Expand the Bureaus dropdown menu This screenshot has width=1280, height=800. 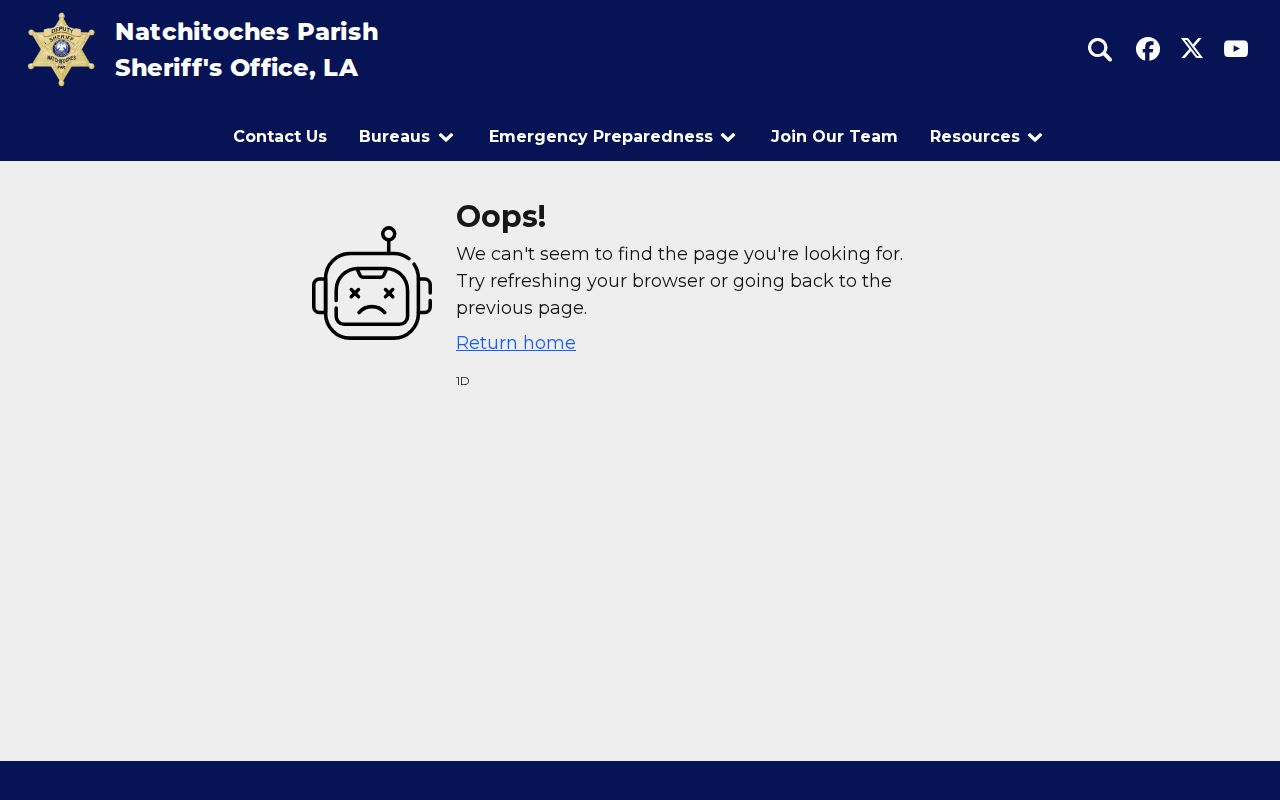[407, 136]
